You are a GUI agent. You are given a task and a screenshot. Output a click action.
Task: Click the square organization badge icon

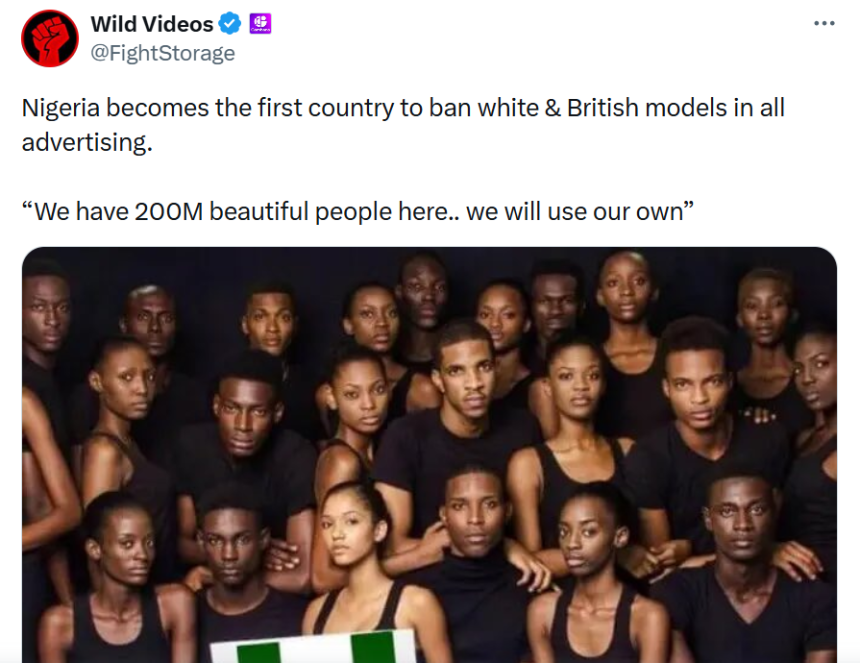tap(260, 22)
